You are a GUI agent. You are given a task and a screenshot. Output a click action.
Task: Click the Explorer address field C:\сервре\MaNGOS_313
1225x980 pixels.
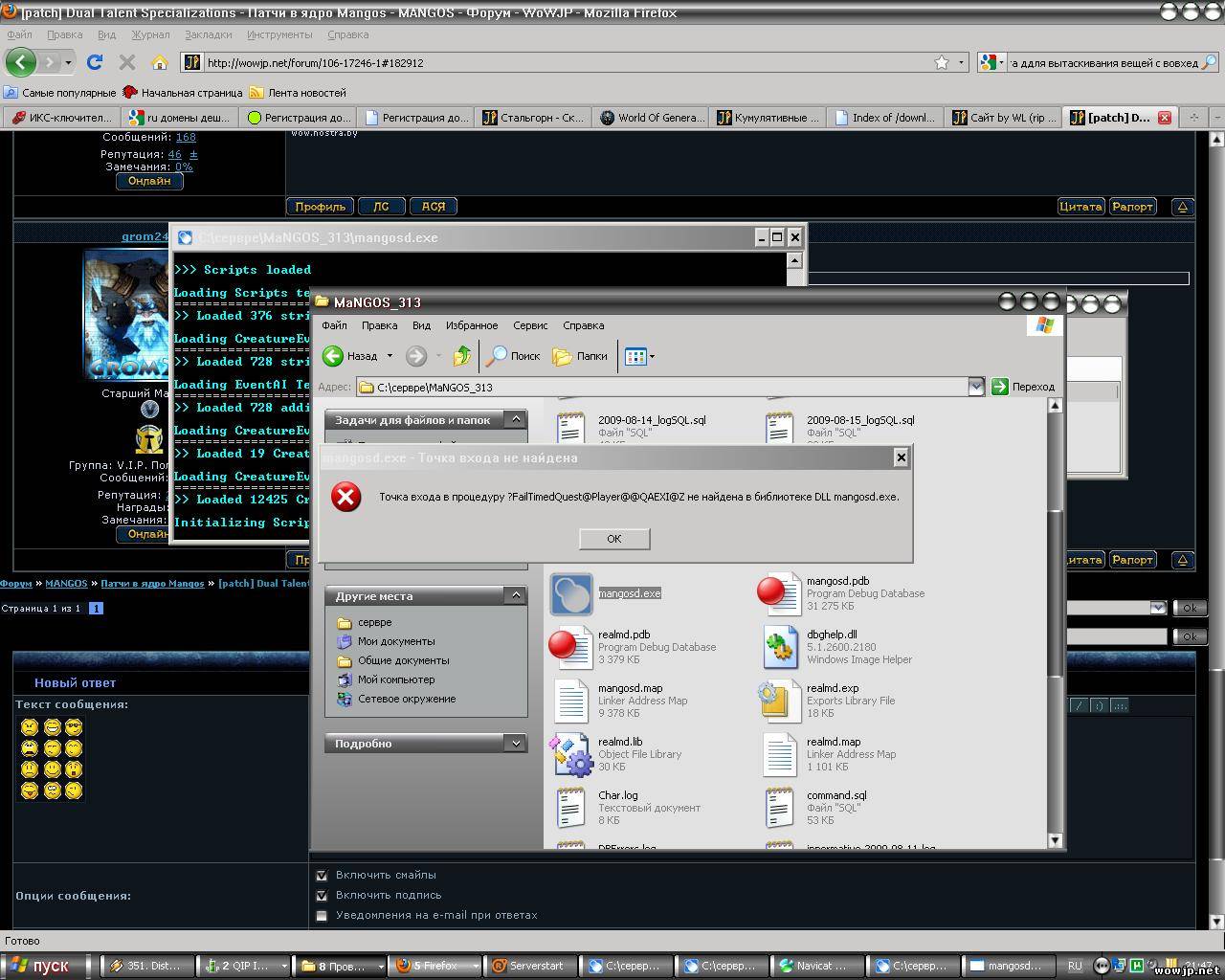[661, 387]
